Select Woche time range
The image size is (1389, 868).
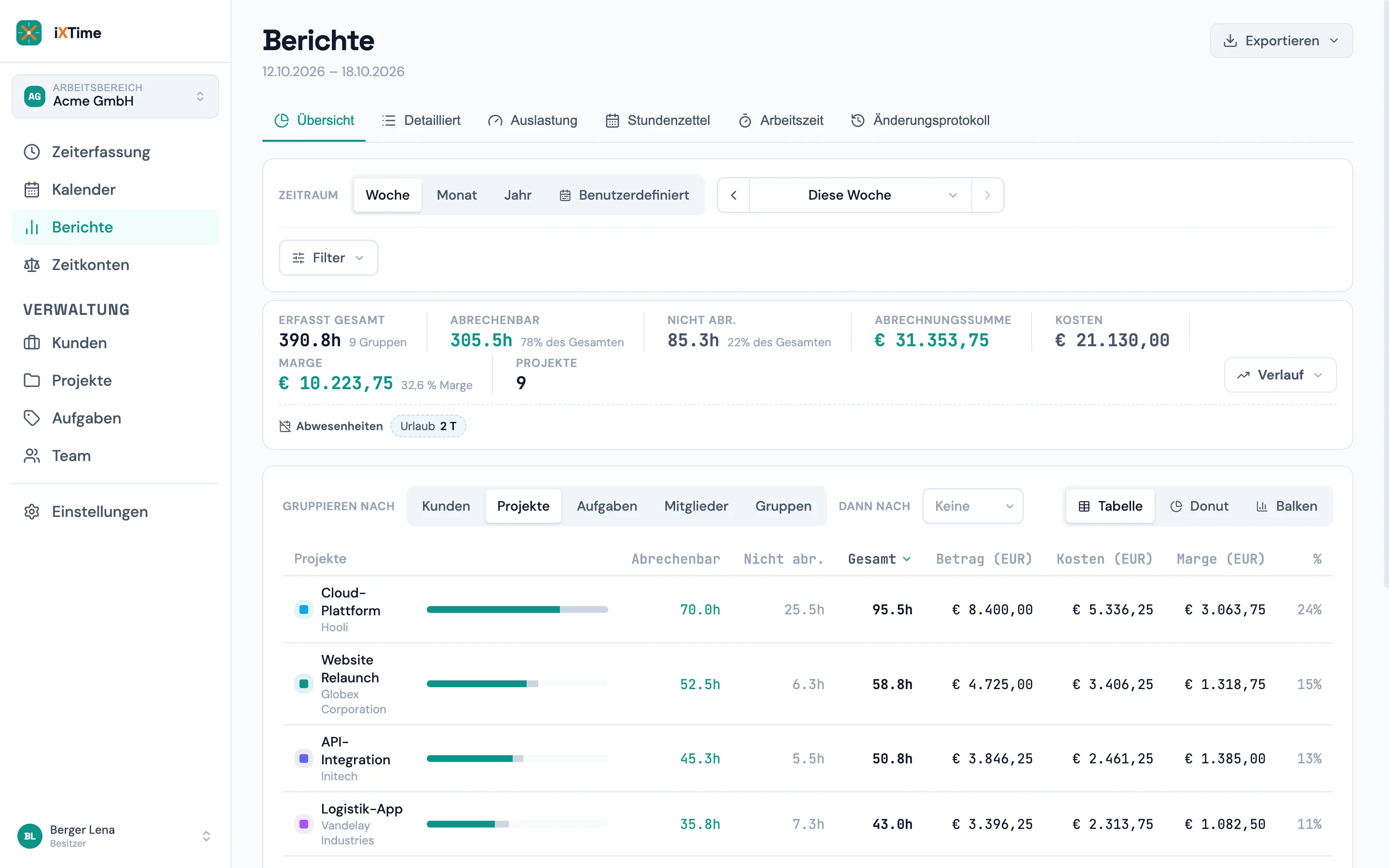387,195
